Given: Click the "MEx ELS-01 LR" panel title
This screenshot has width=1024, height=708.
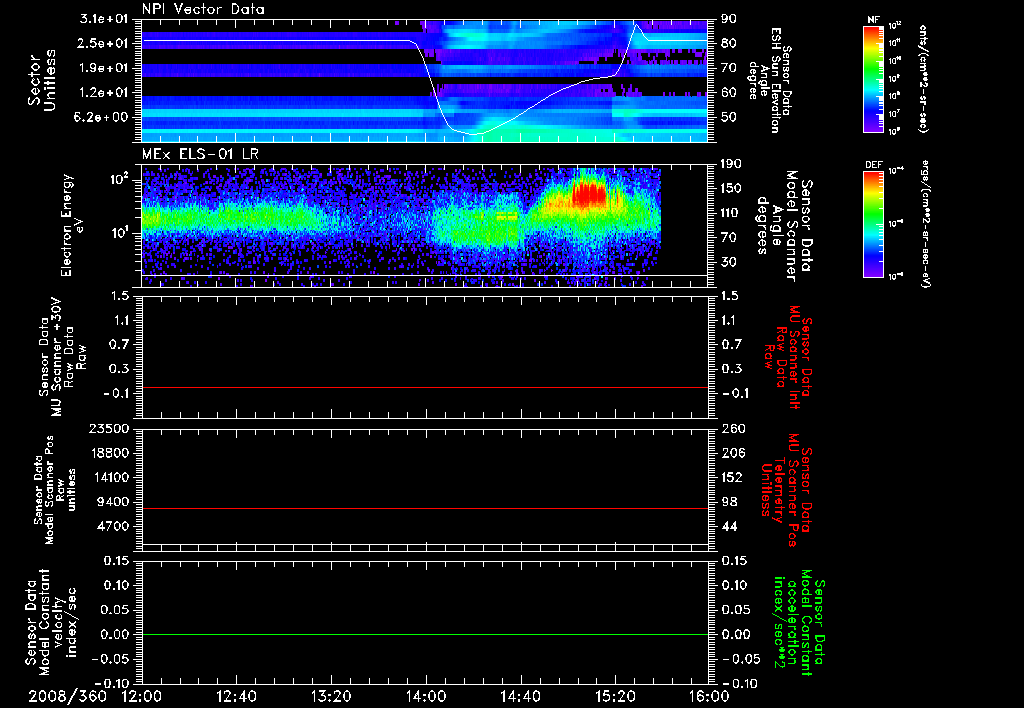Looking at the screenshot, I should pyautogui.click(x=200, y=155).
